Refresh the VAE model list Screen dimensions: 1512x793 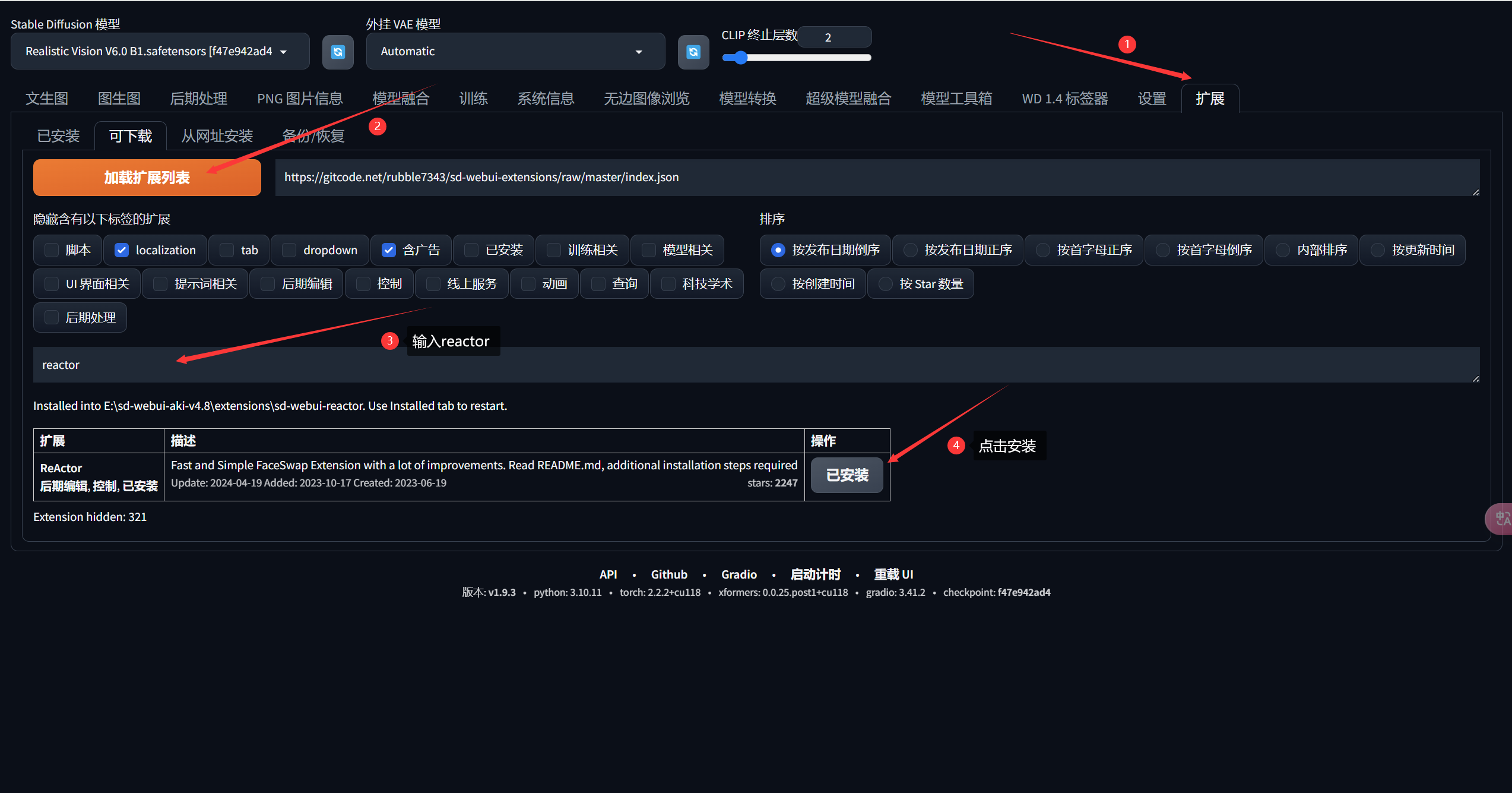tap(693, 52)
